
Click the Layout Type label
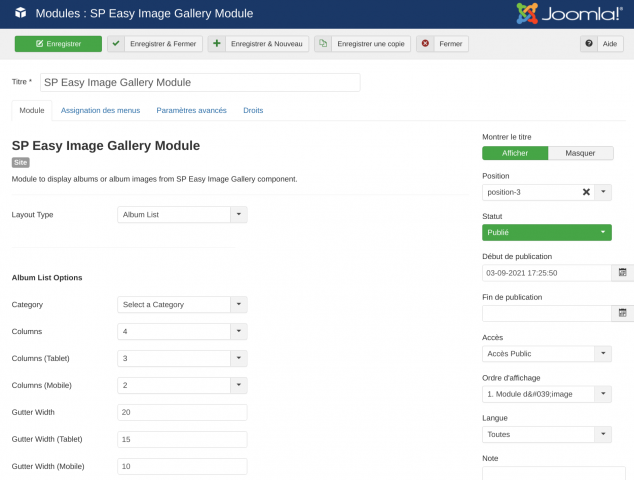[x=32, y=215]
